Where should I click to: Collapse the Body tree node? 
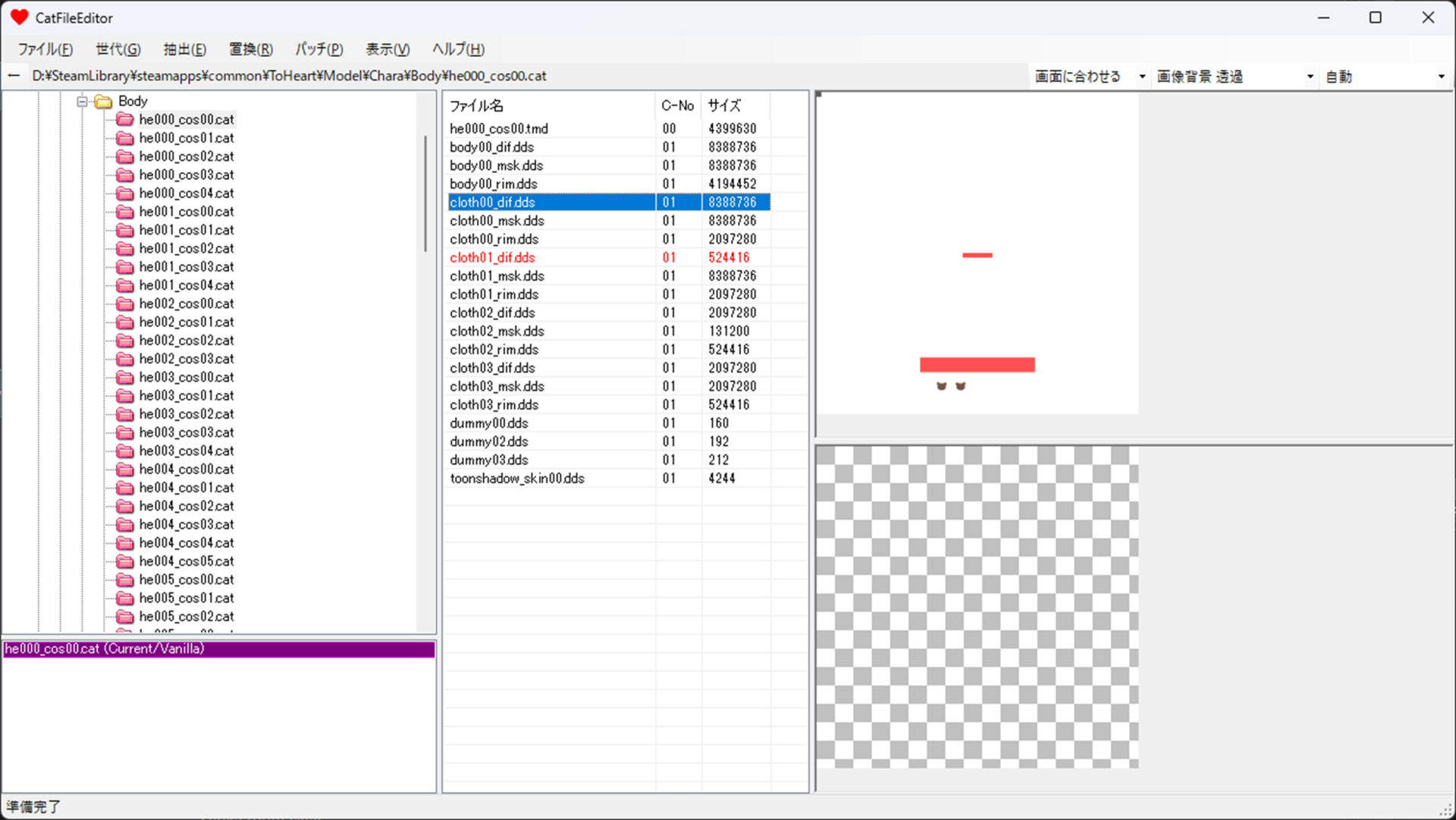82,101
